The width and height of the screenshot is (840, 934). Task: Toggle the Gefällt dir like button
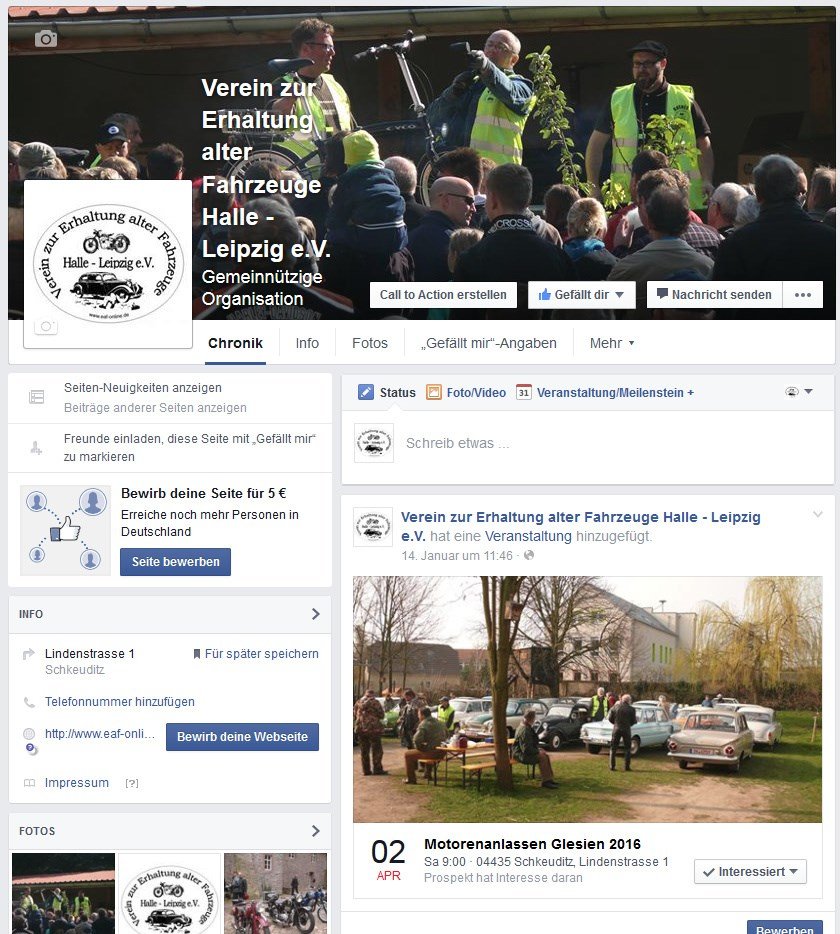(581, 295)
